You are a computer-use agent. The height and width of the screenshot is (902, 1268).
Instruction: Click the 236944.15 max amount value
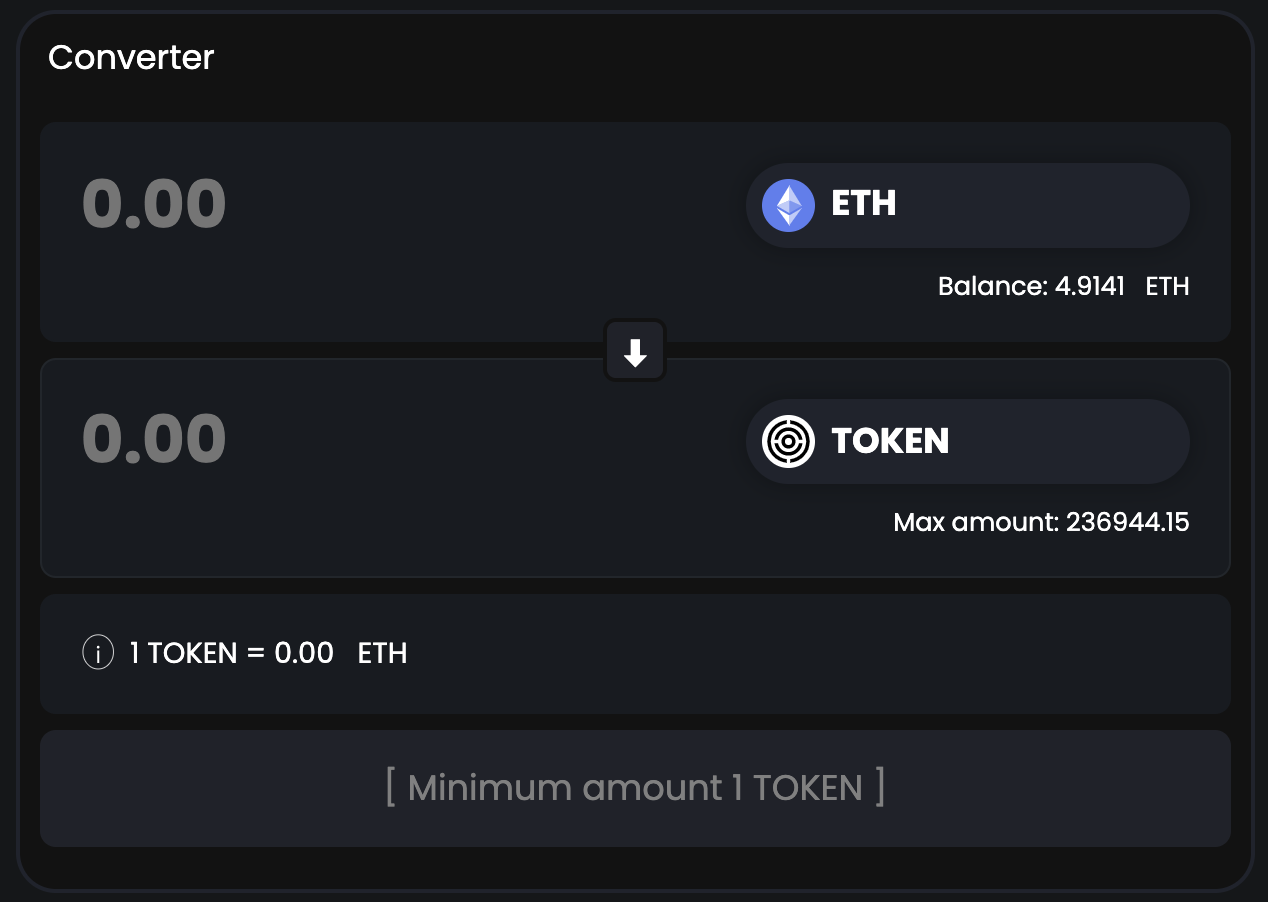click(x=1127, y=522)
